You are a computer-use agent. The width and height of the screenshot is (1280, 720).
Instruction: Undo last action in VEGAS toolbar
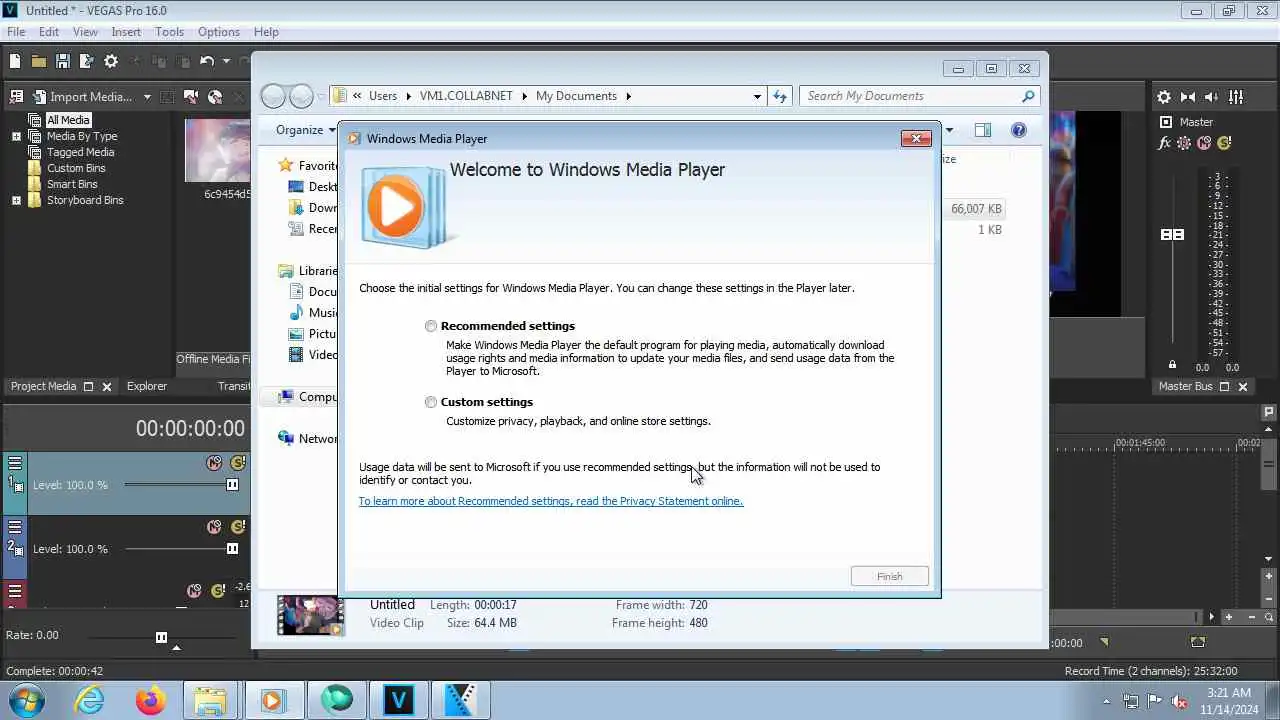tap(206, 61)
